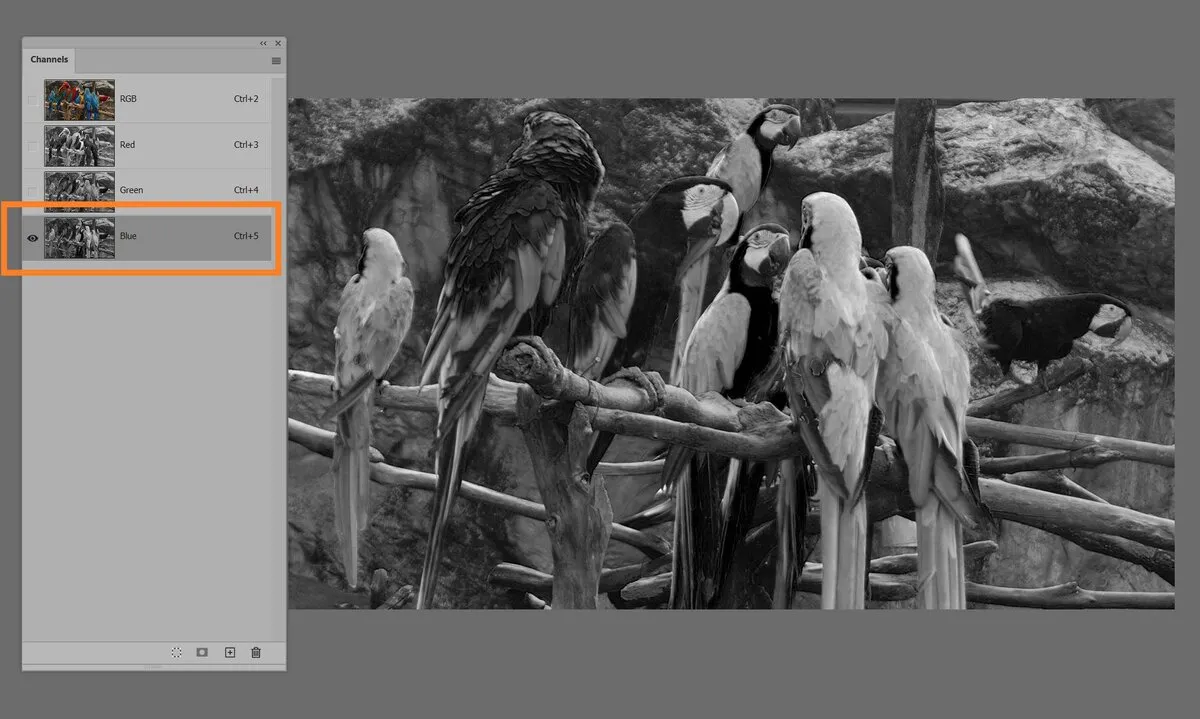Toggle visibility of the Green channel

point(33,190)
